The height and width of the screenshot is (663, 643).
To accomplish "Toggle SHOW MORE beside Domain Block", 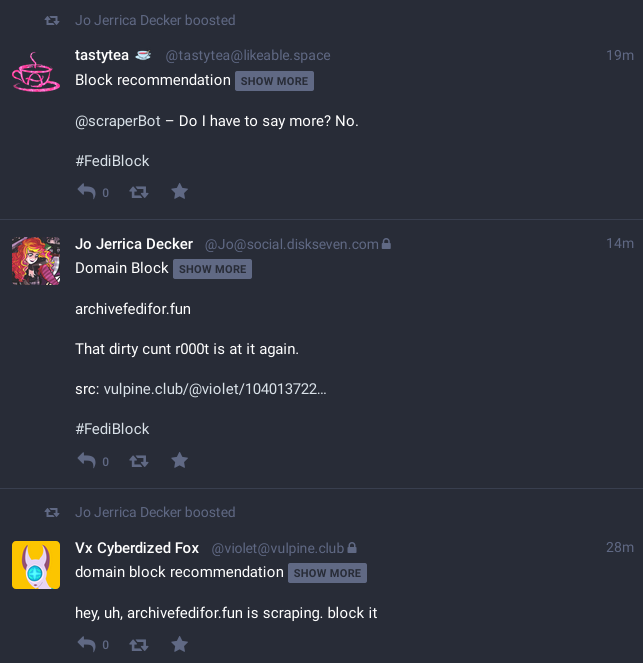I will pyautogui.click(x=212, y=269).
